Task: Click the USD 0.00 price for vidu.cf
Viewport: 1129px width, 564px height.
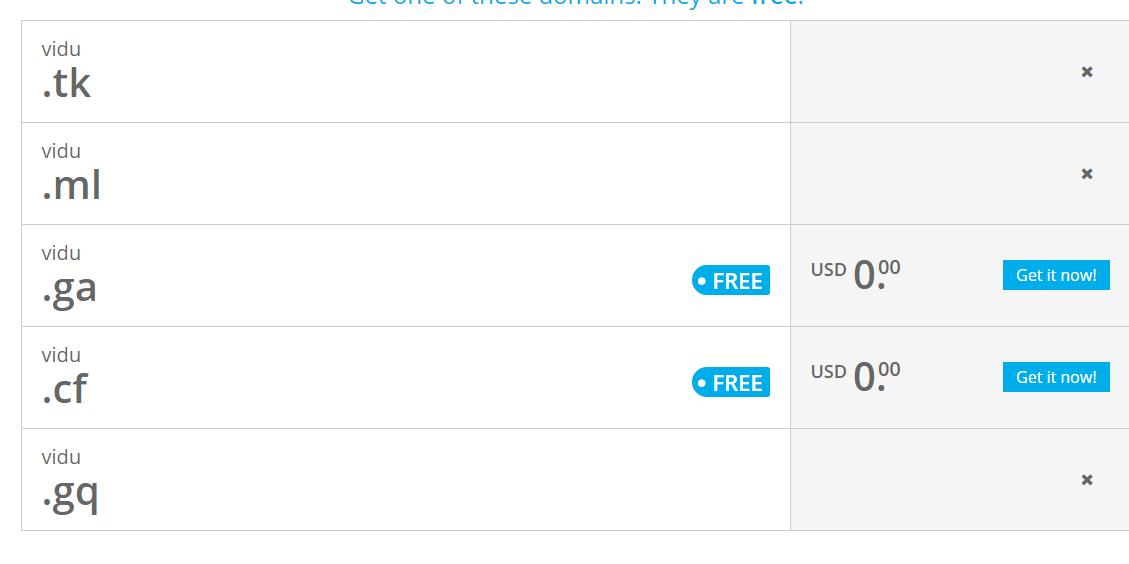Action: [x=856, y=376]
